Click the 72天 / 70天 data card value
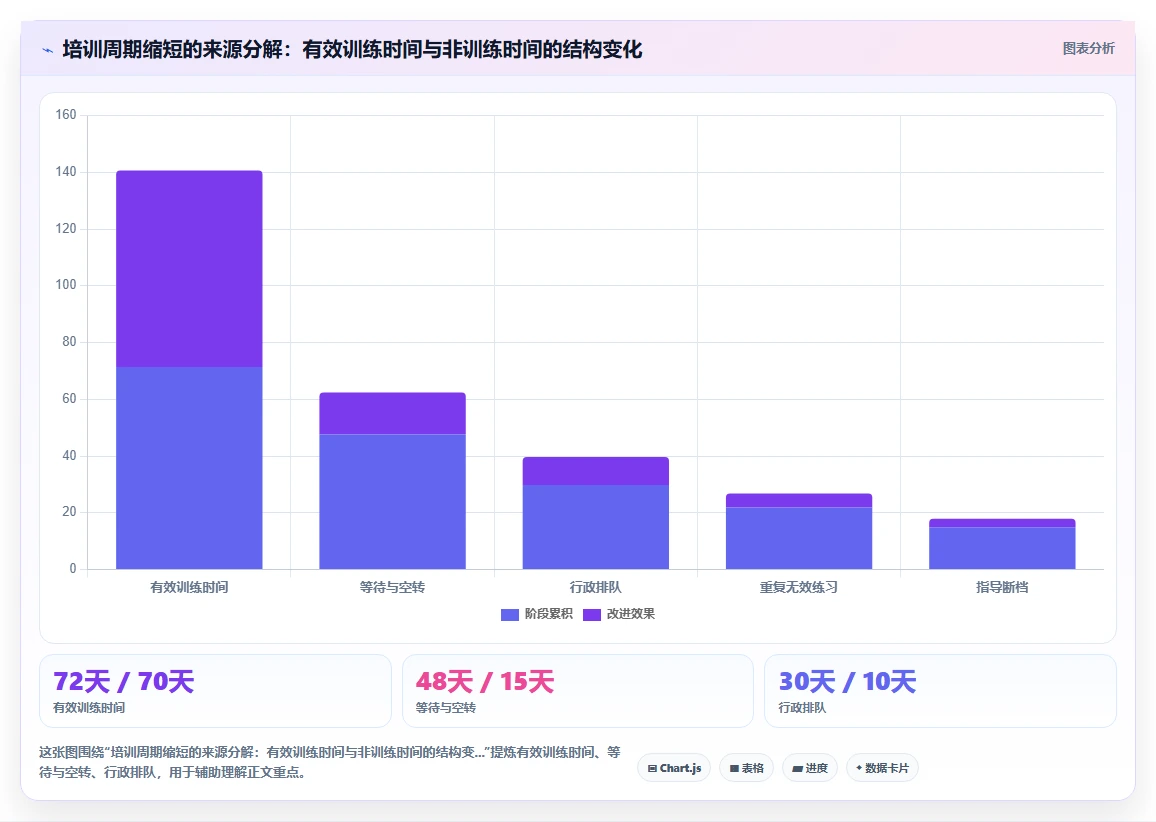 [123, 682]
